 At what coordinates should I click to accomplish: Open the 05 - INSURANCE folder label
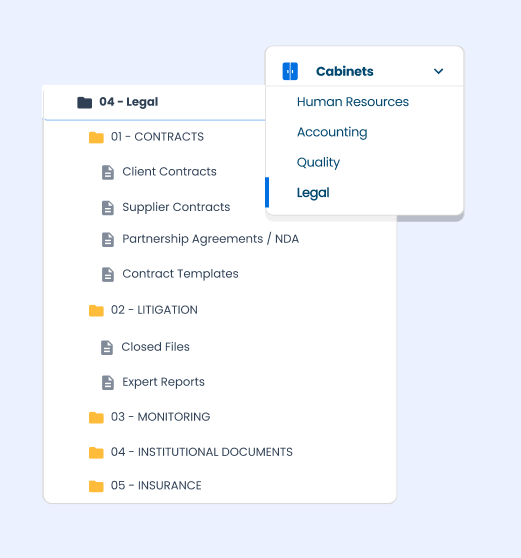[156, 485]
